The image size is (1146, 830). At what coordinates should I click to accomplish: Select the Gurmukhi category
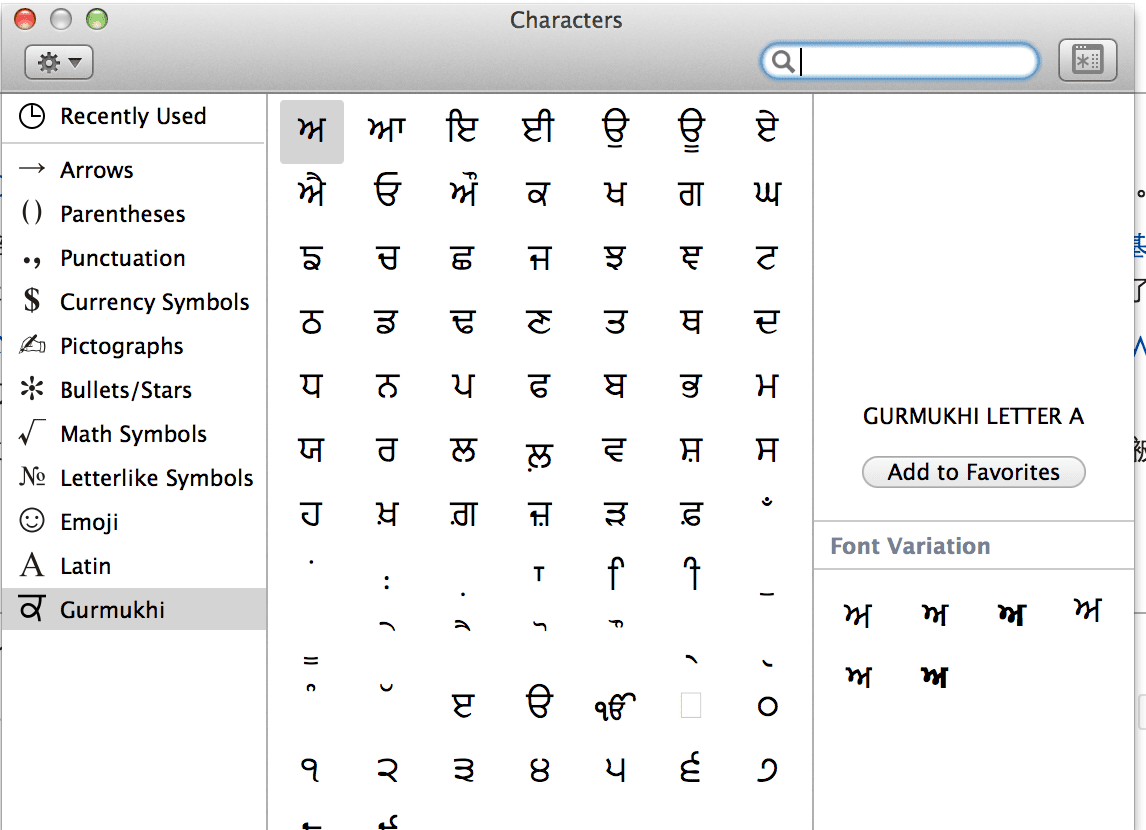click(112, 610)
